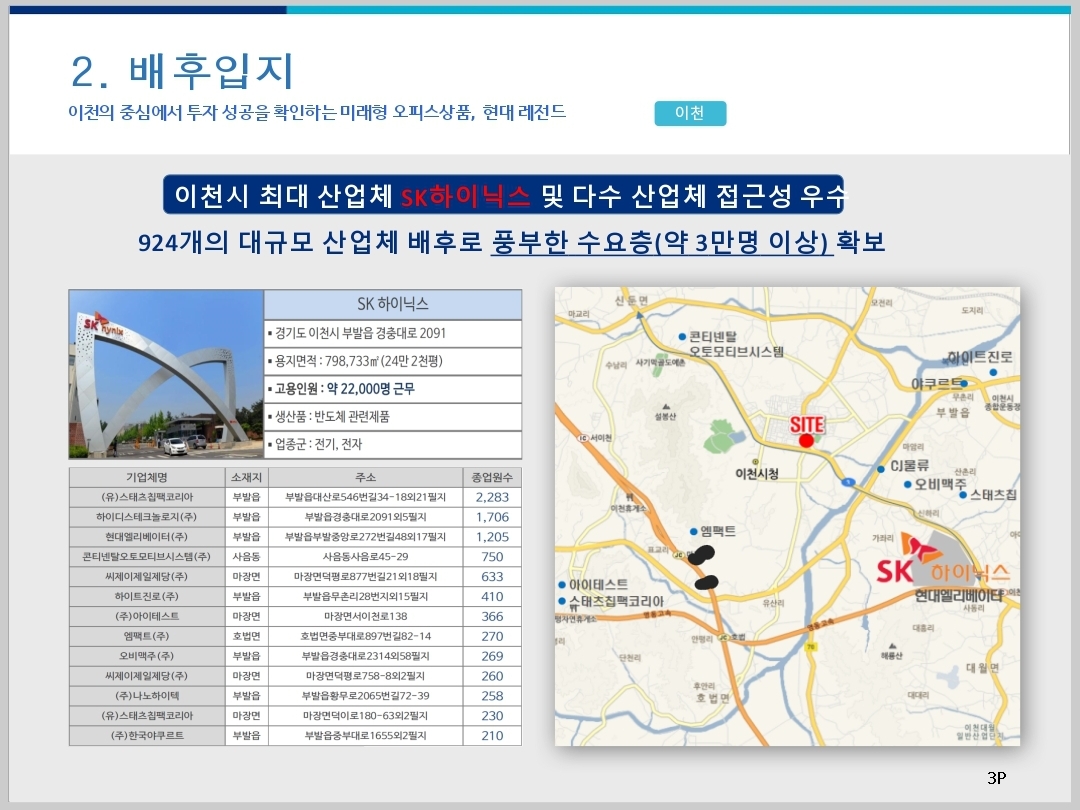
Task: Click the 230 employee count
Action: [492, 716]
